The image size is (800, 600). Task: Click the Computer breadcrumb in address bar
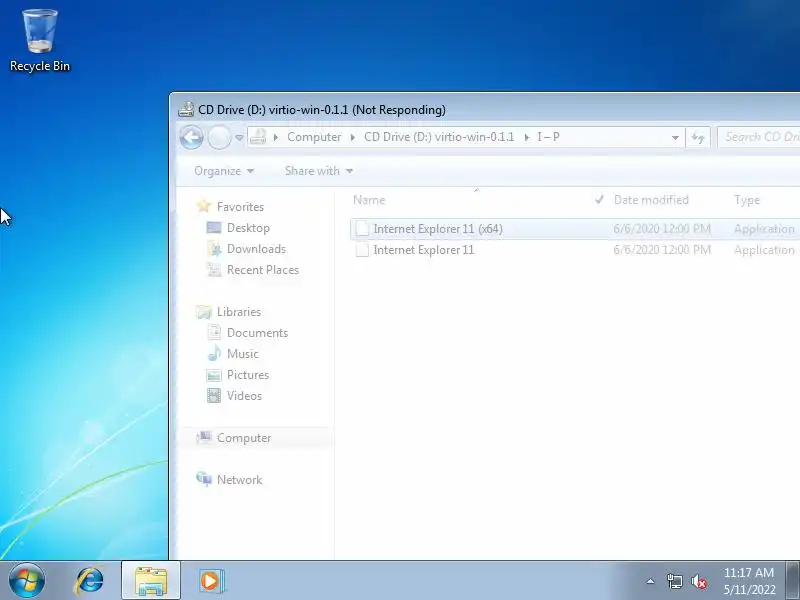(x=314, y=137)
